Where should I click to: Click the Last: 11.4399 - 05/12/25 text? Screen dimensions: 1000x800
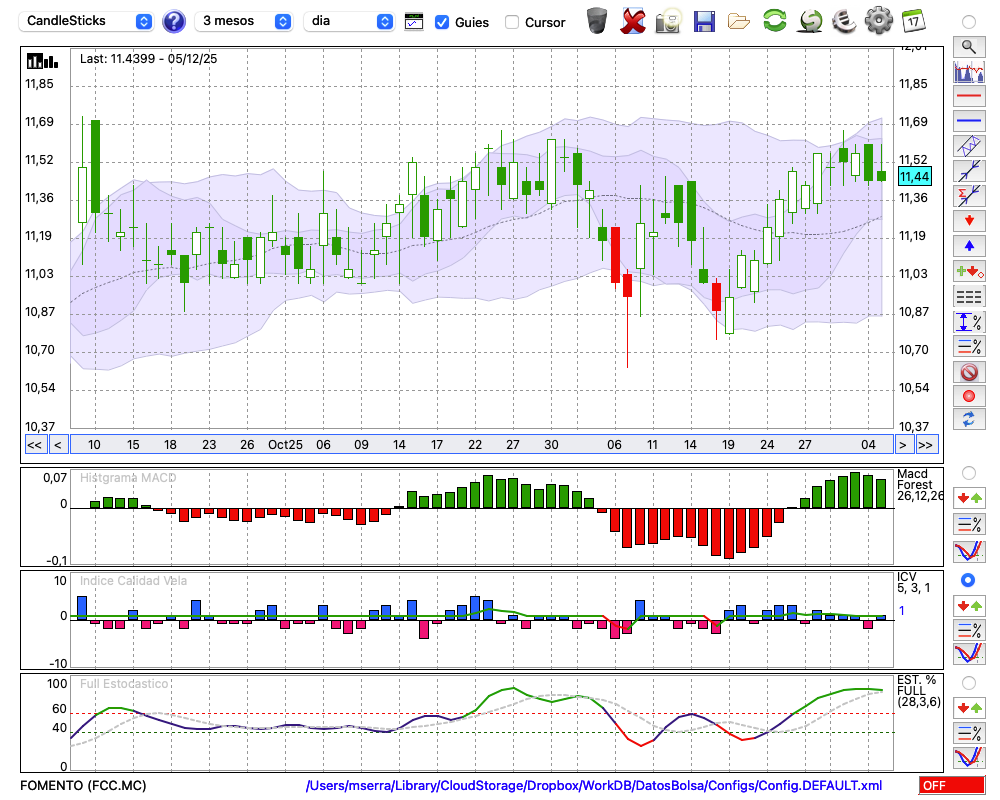(x=148, y=59)
